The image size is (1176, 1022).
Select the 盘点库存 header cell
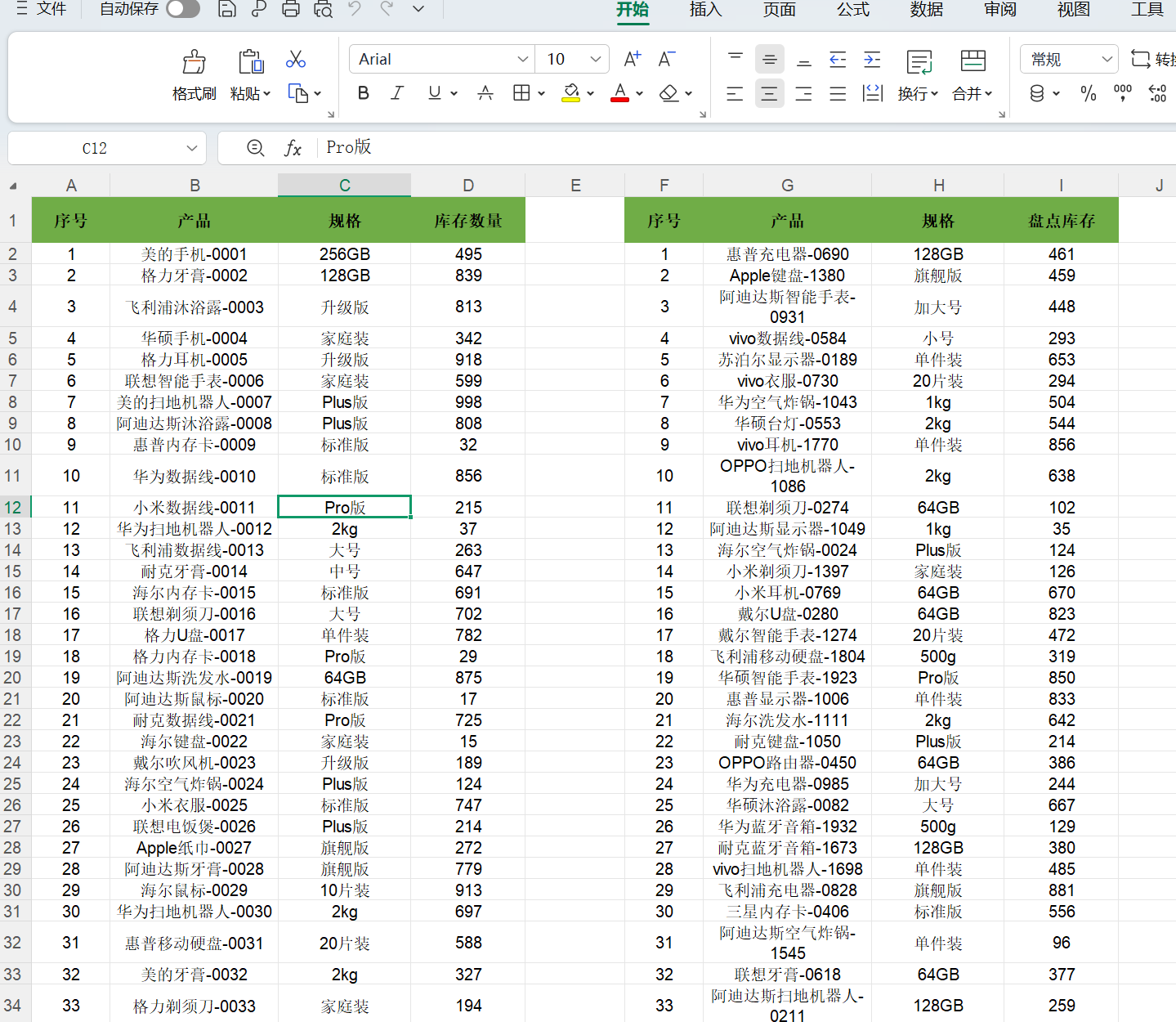(1061, 220)
